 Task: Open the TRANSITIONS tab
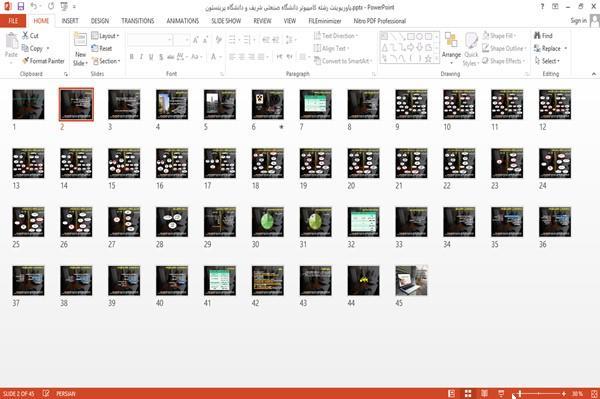[x=138, y=21]
